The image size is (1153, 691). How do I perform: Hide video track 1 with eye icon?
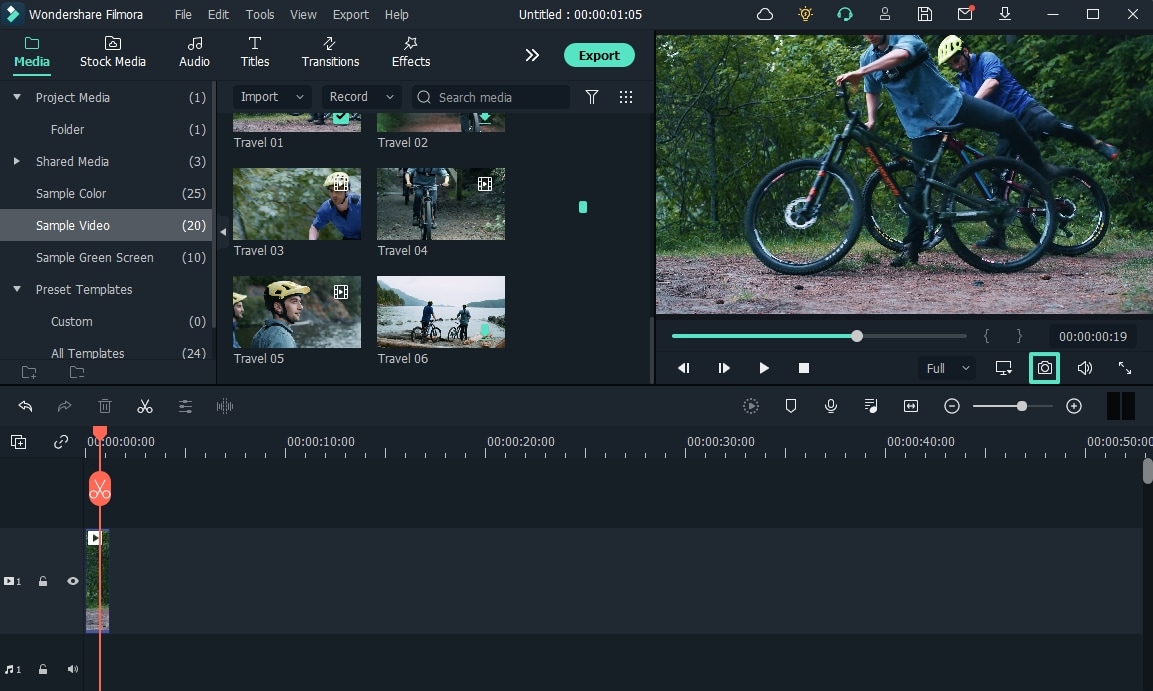click(x=73, y=581)
